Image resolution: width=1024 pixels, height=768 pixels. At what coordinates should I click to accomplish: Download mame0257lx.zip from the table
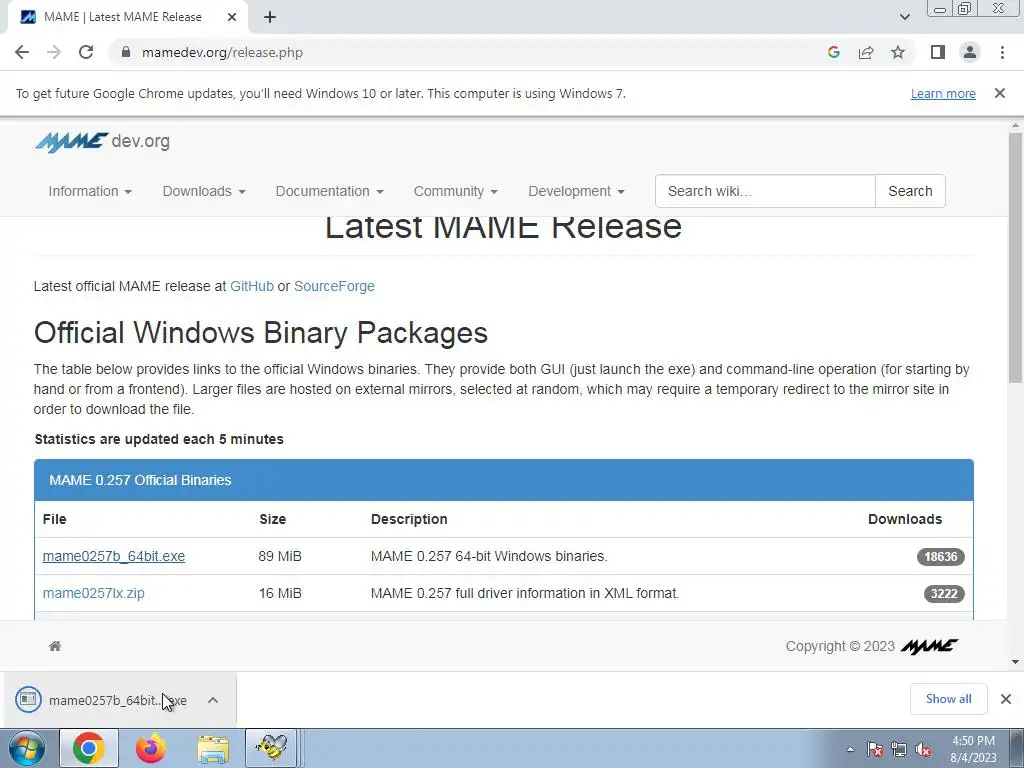coord(93,593)
